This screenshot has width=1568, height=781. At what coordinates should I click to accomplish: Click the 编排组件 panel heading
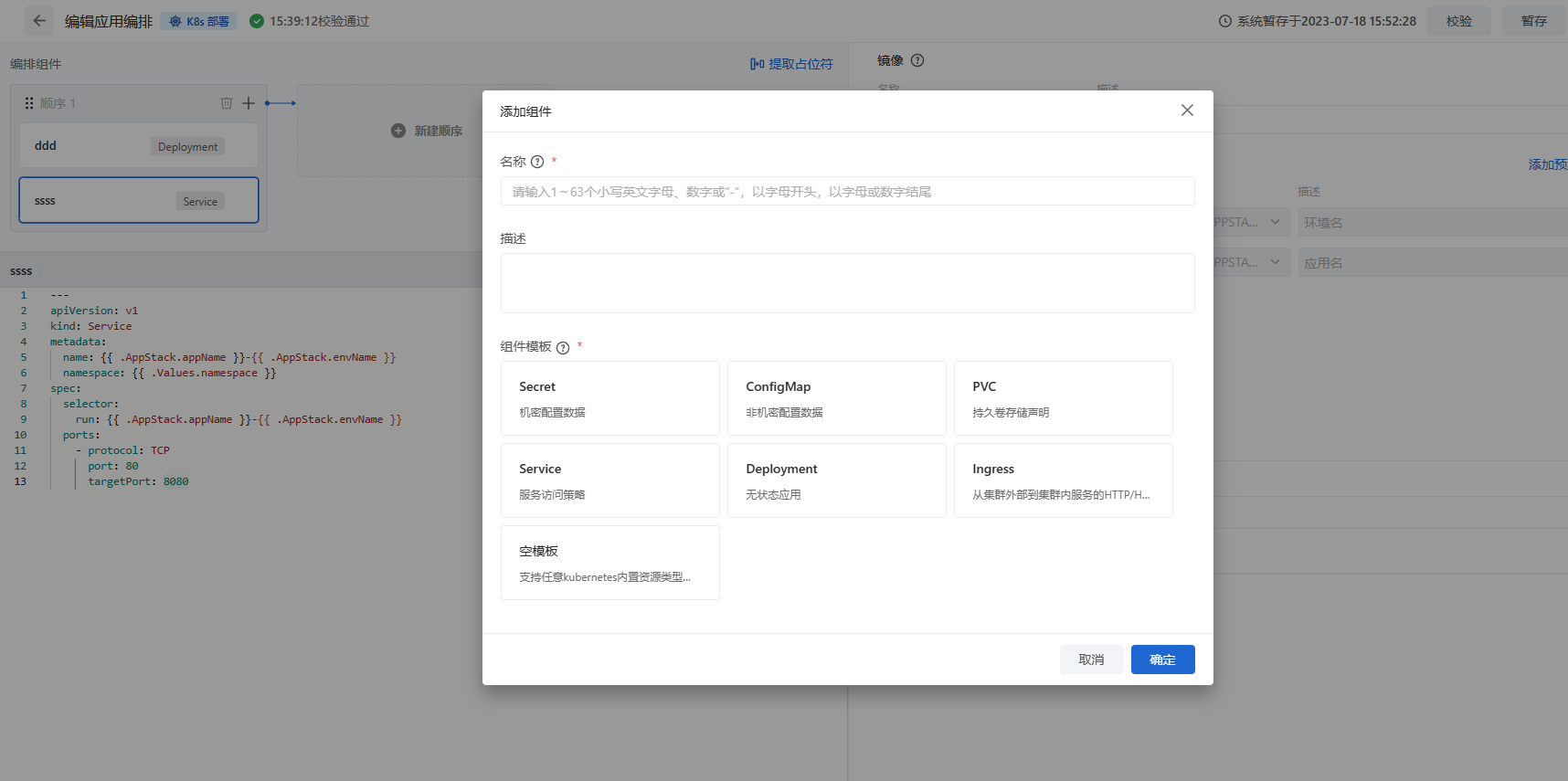(36, 64)
